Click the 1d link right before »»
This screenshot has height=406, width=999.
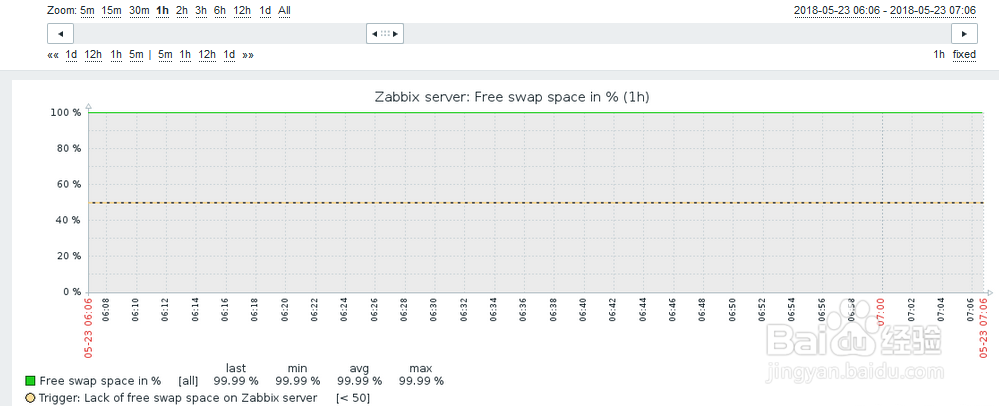tap(229, 54)
